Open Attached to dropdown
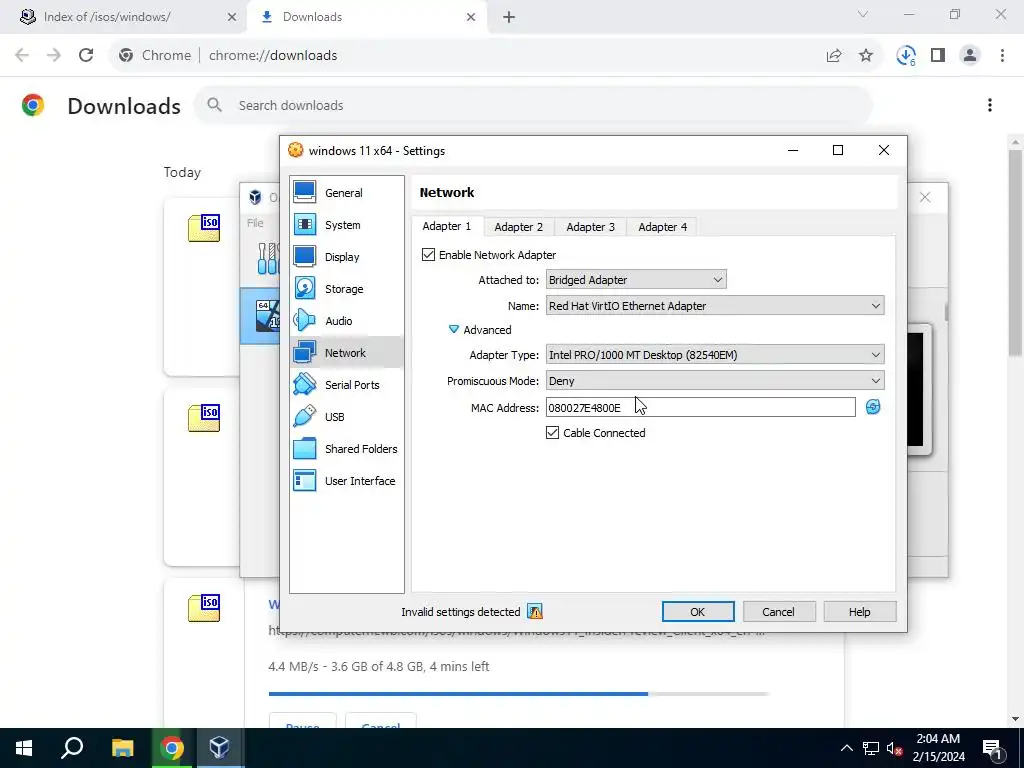The height and width of the screenshot is (768, 1024). [635, 280]
